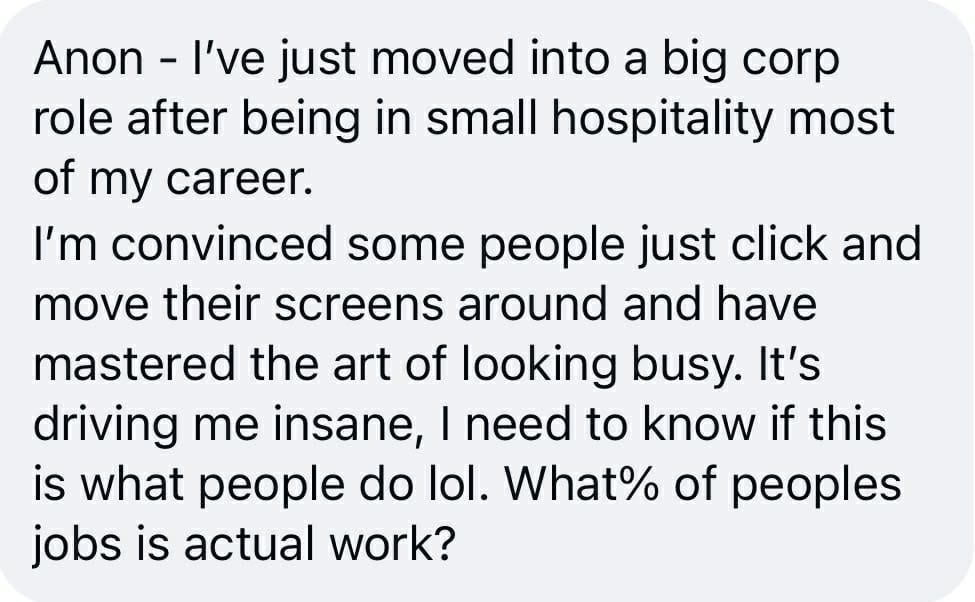Click the word "lol." in the message
Viewport: 975px width, 602px height.
(456, 486)
